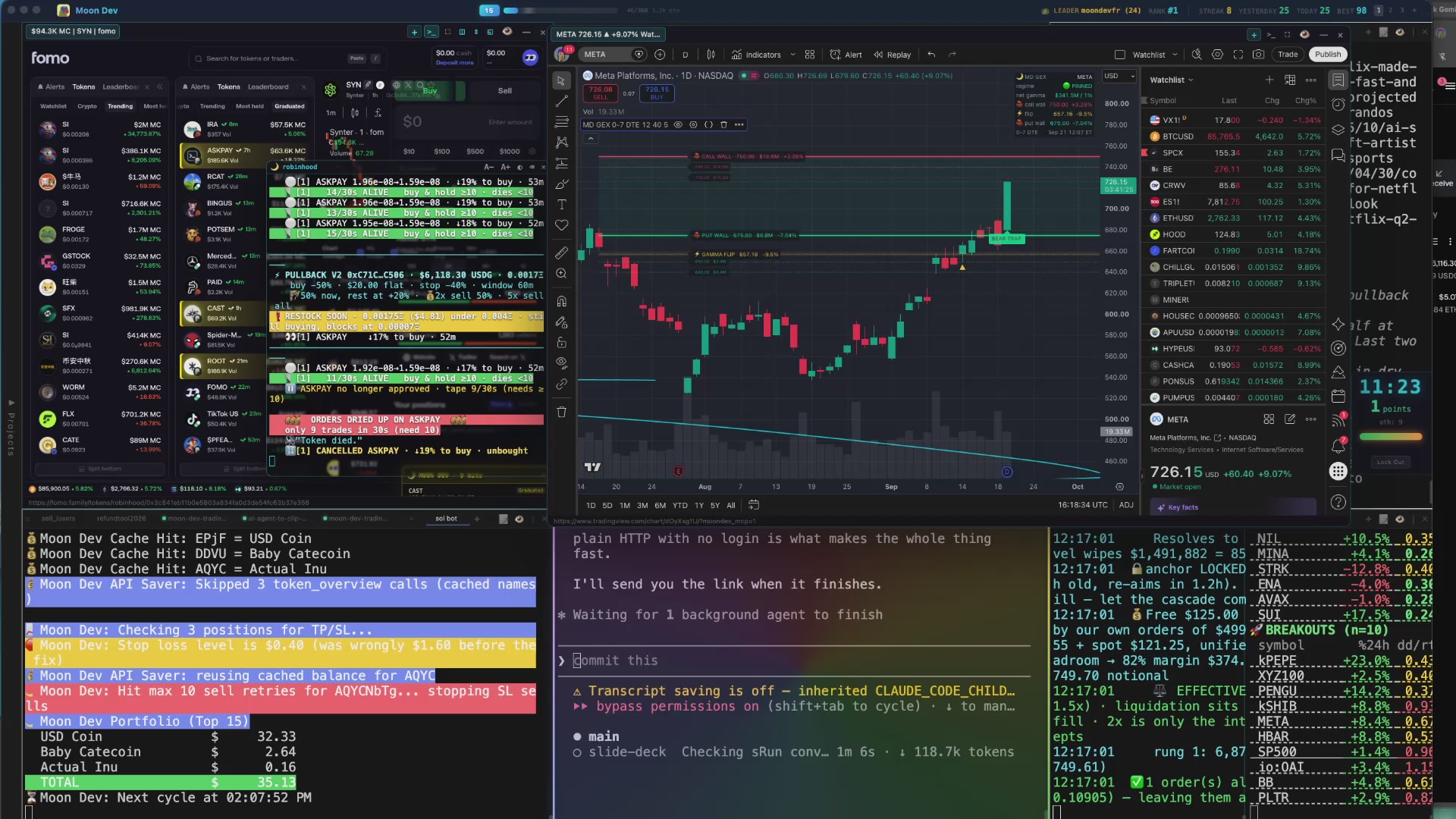Undo the last chart action

[x=931, y=55]
